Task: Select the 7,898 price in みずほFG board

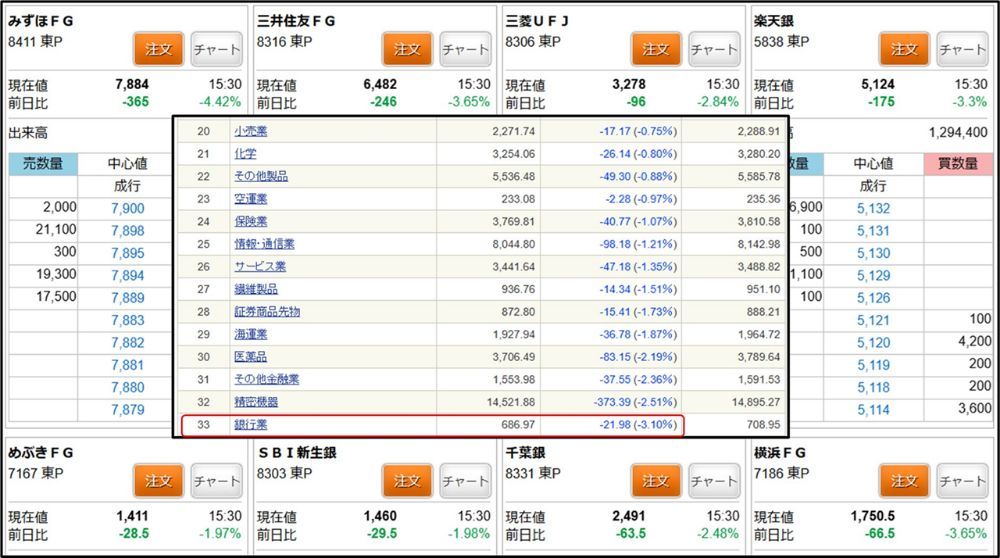Action: pos(128,231)
